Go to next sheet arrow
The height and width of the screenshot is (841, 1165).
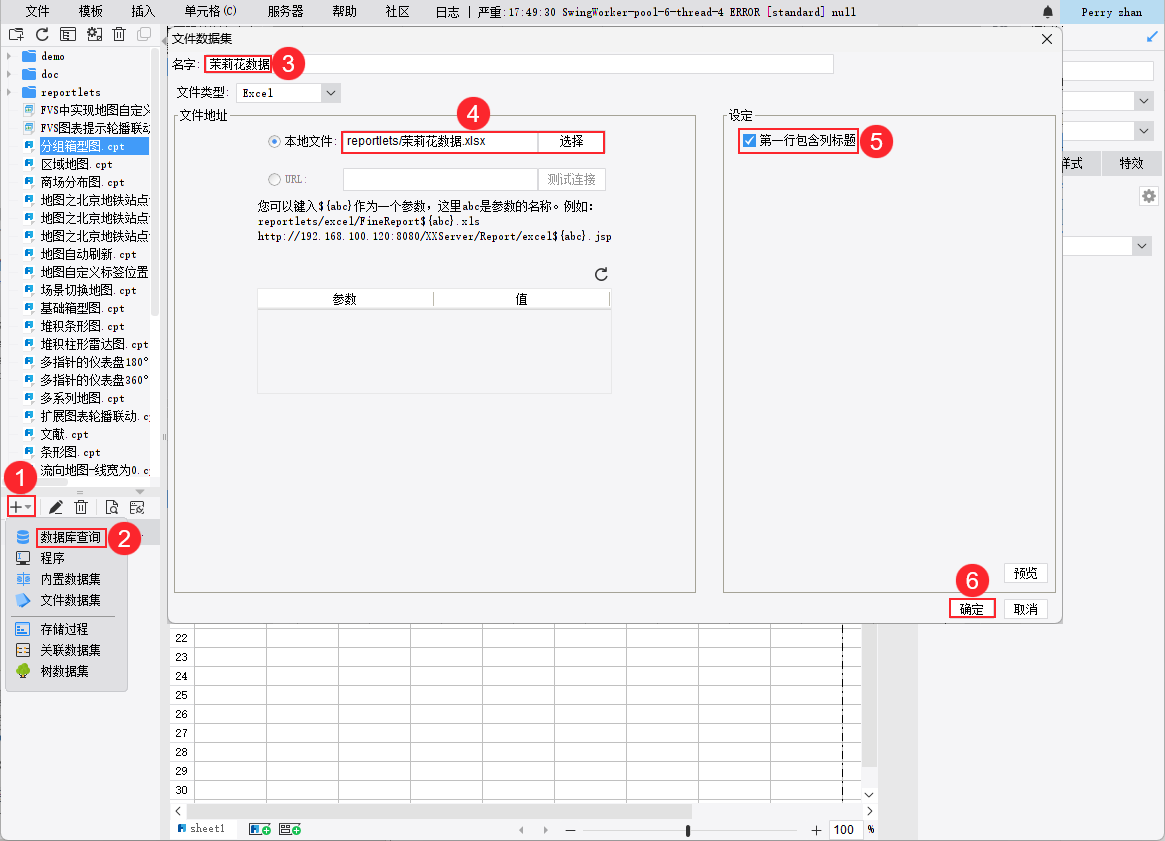point(546,830)
